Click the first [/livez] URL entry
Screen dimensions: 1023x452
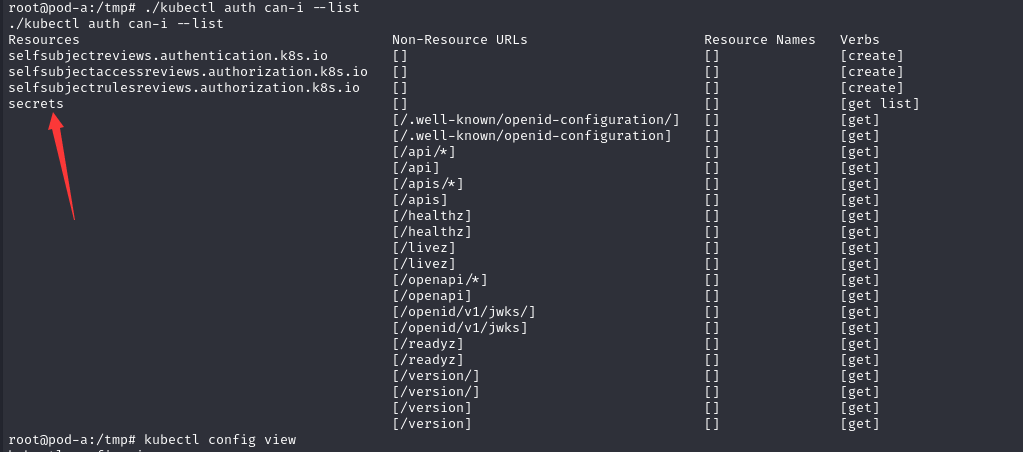tap(424, 248)
